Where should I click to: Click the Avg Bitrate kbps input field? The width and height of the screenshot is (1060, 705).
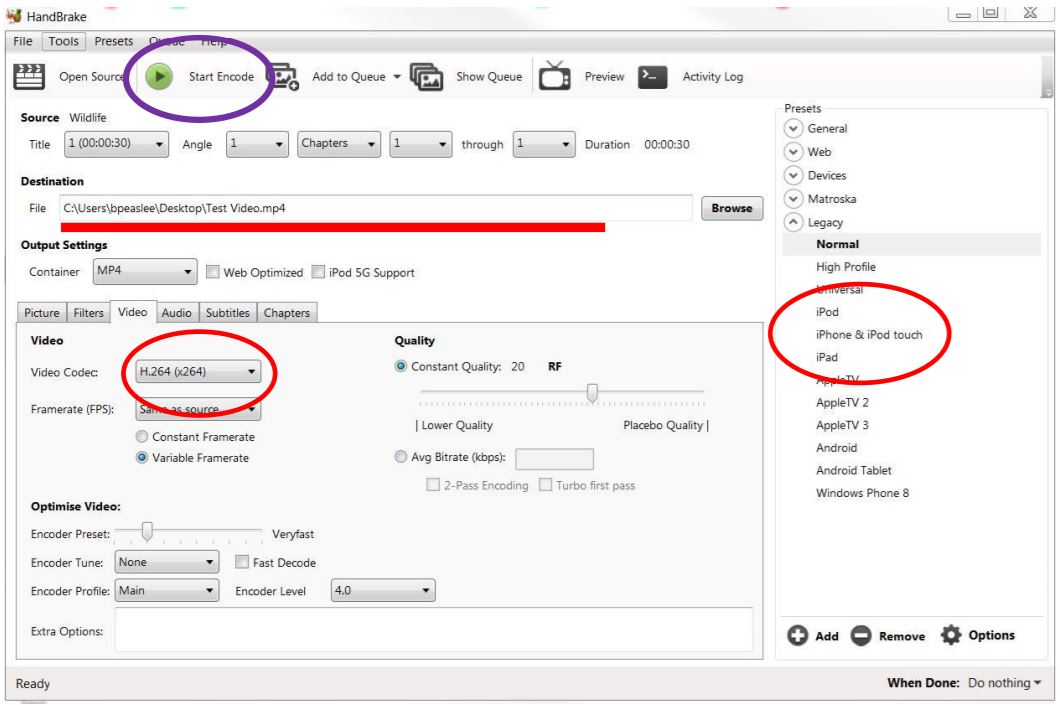point(554,459)
